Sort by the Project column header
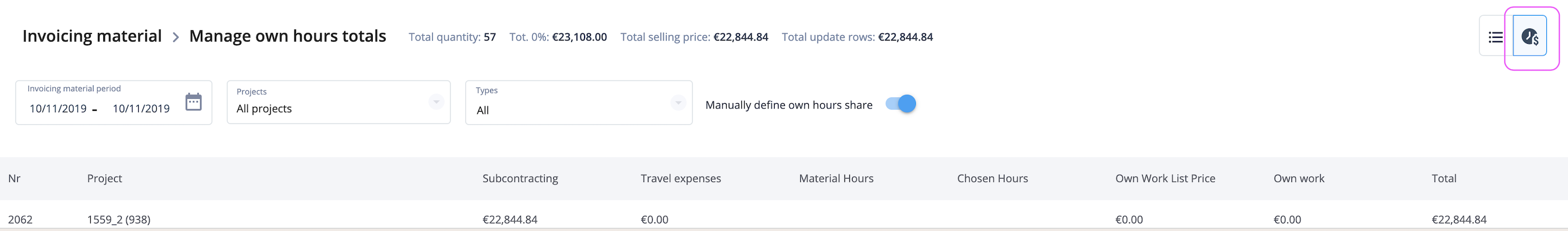Viewport: 1568px width, 231px height. [105, 179]
